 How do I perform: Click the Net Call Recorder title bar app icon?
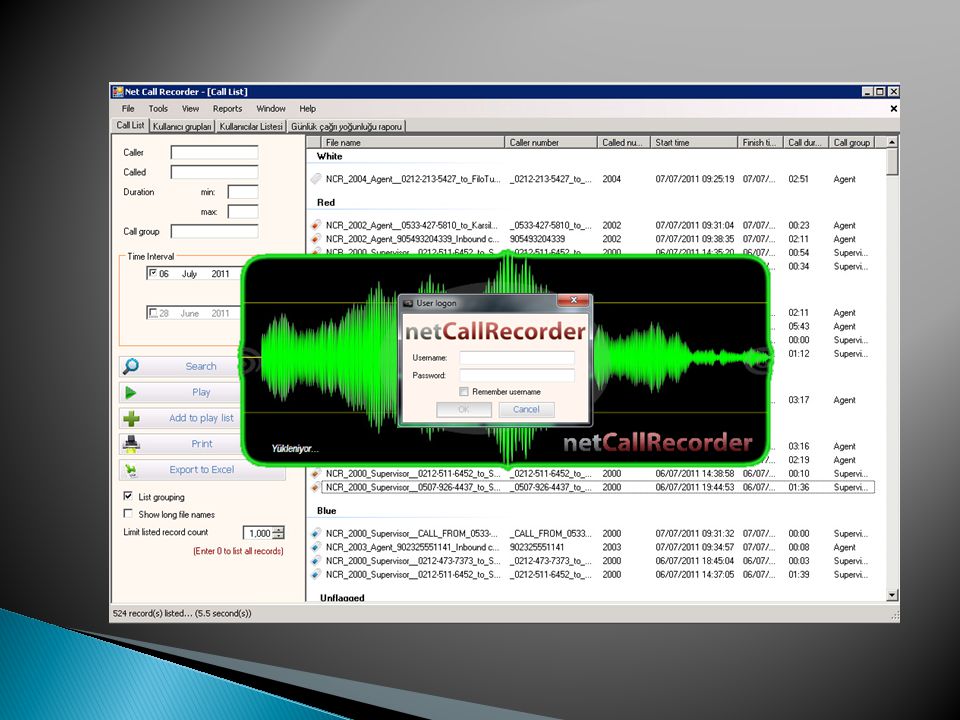pos(118,92)
